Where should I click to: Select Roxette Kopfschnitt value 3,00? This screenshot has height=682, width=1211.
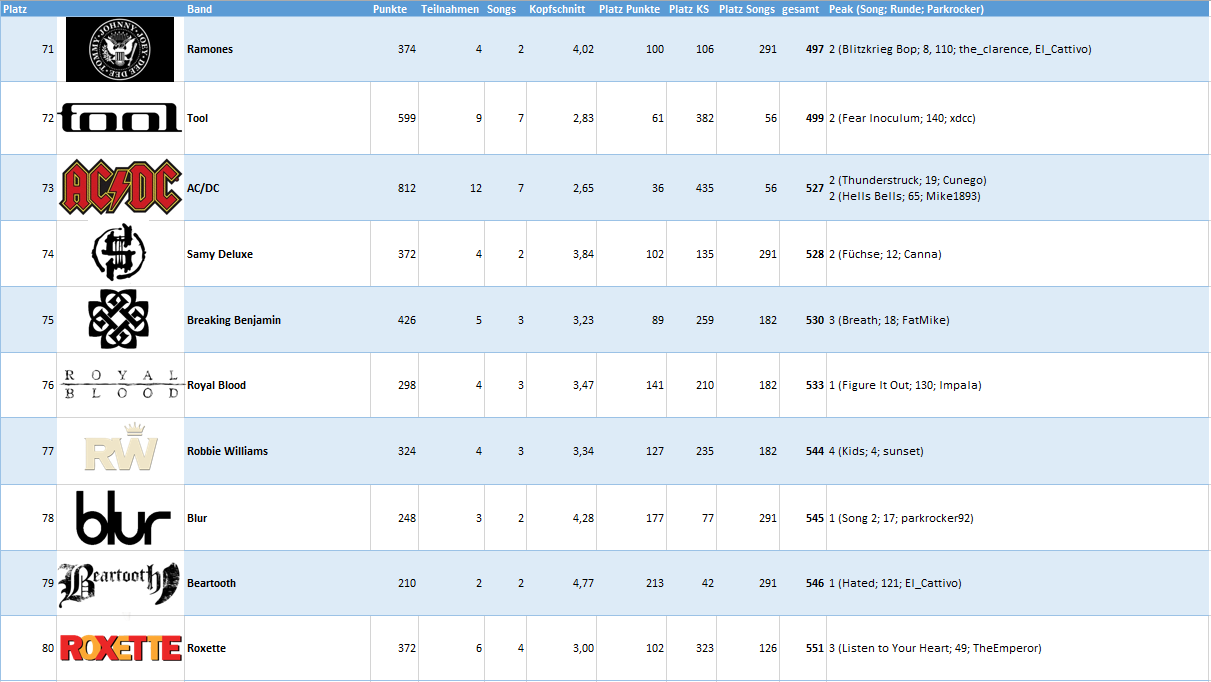point(583,648)
